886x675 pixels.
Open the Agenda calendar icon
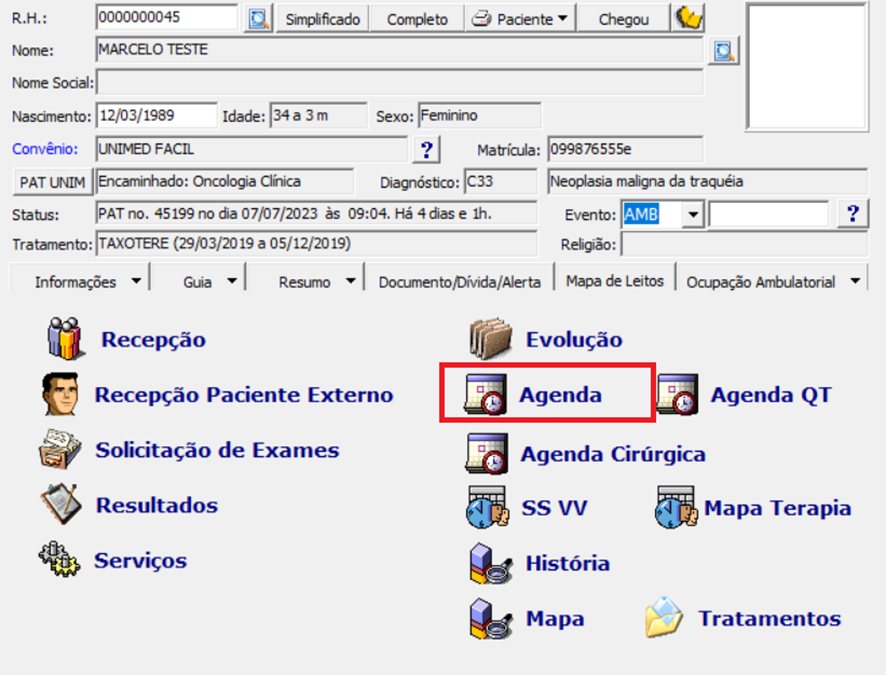coord(485,394)
